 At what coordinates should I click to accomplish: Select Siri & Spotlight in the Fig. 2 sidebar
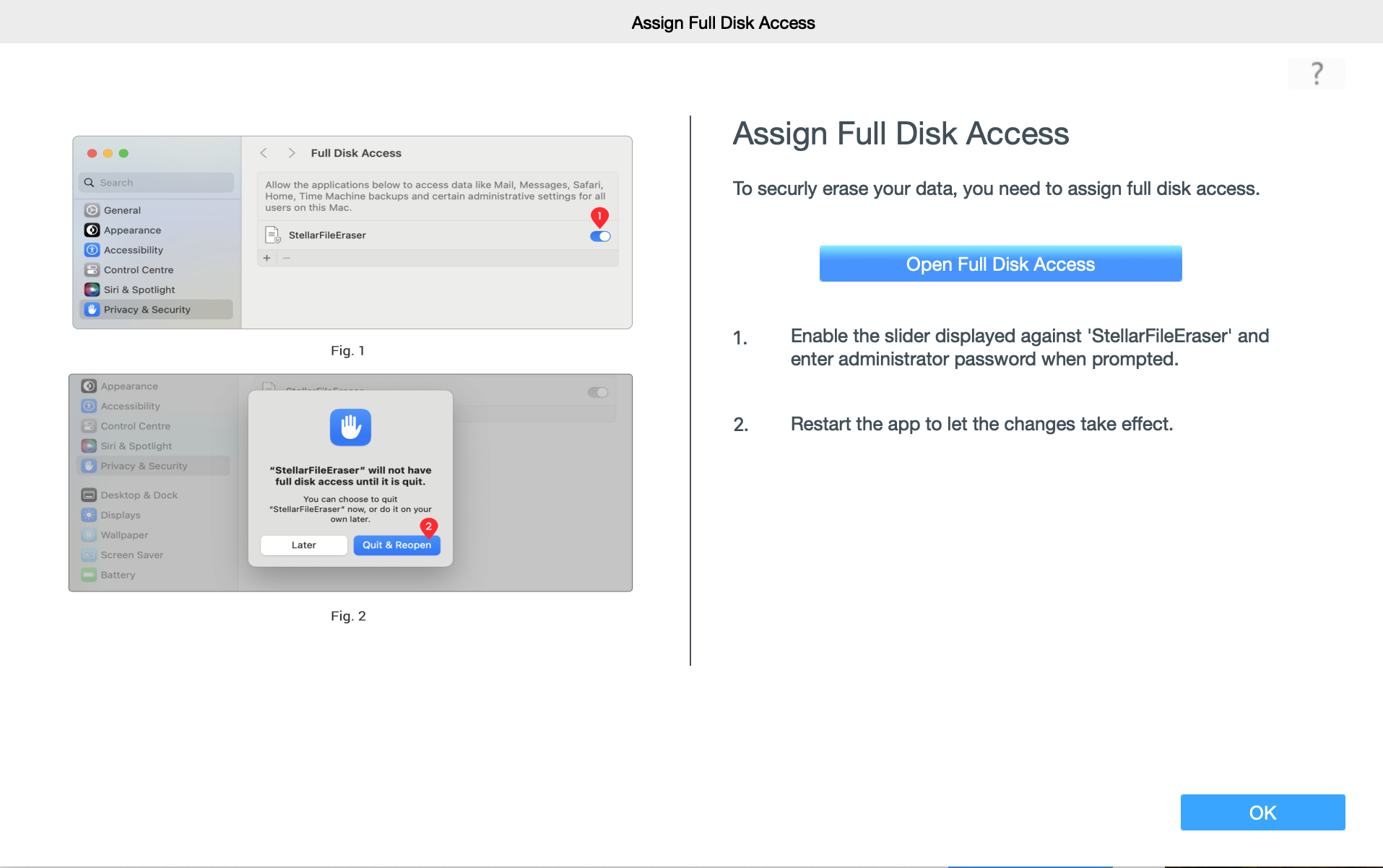[x=153, y=446]
